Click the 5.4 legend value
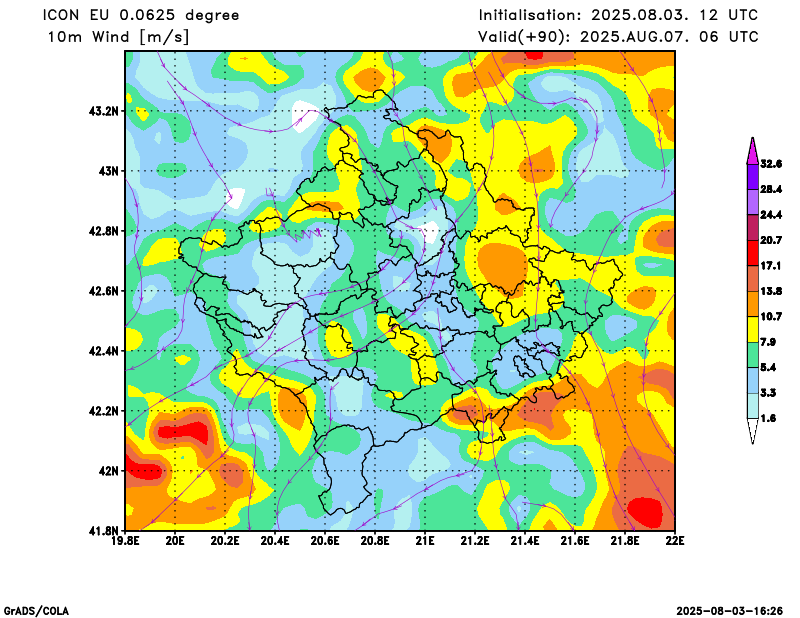The height and width of the screenshot is (618, 800). click(x=768, y=367)
